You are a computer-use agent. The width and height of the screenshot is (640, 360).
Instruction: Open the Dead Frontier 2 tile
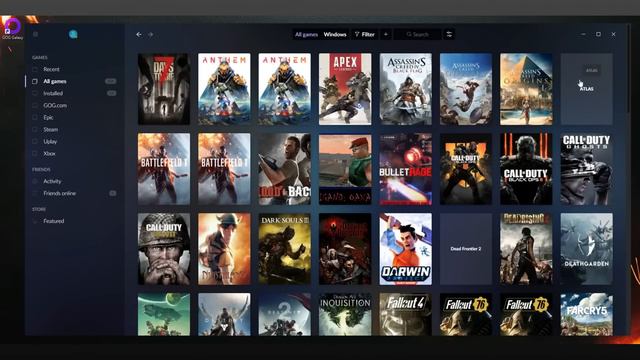[x=466, y=249]
